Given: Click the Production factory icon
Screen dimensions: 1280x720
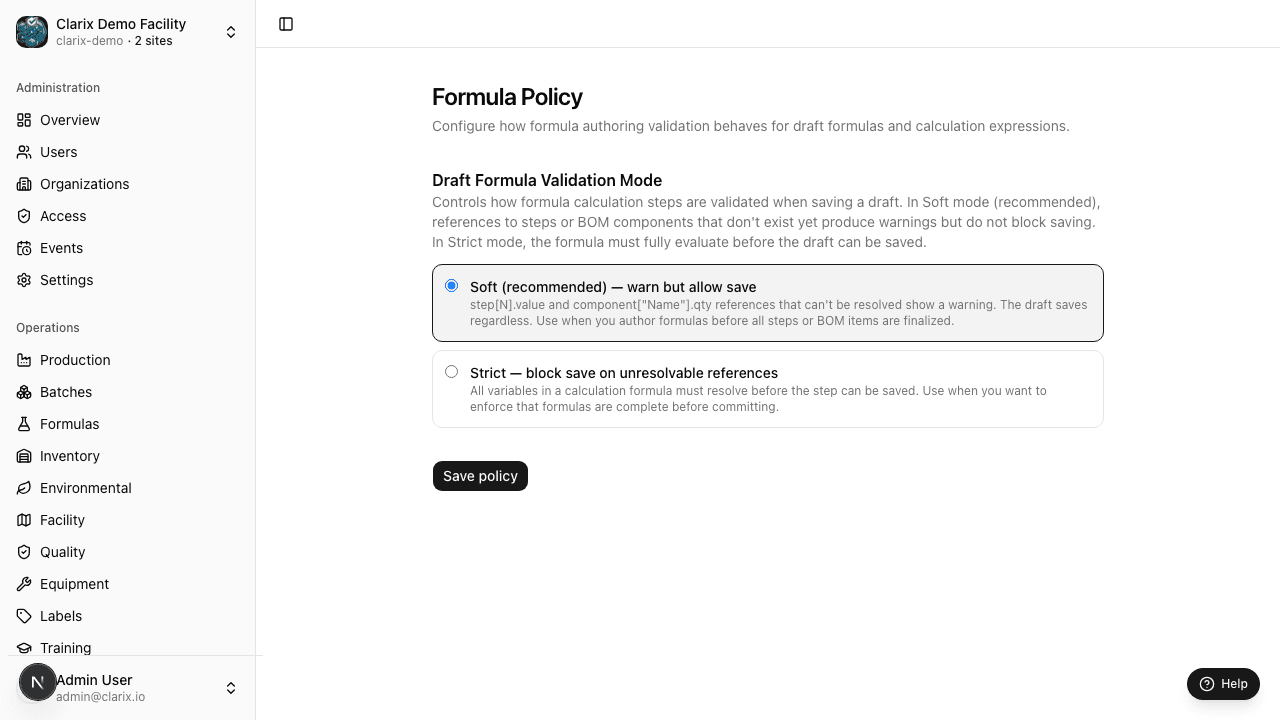Looking at the screenshot, I should coord(24,360).
